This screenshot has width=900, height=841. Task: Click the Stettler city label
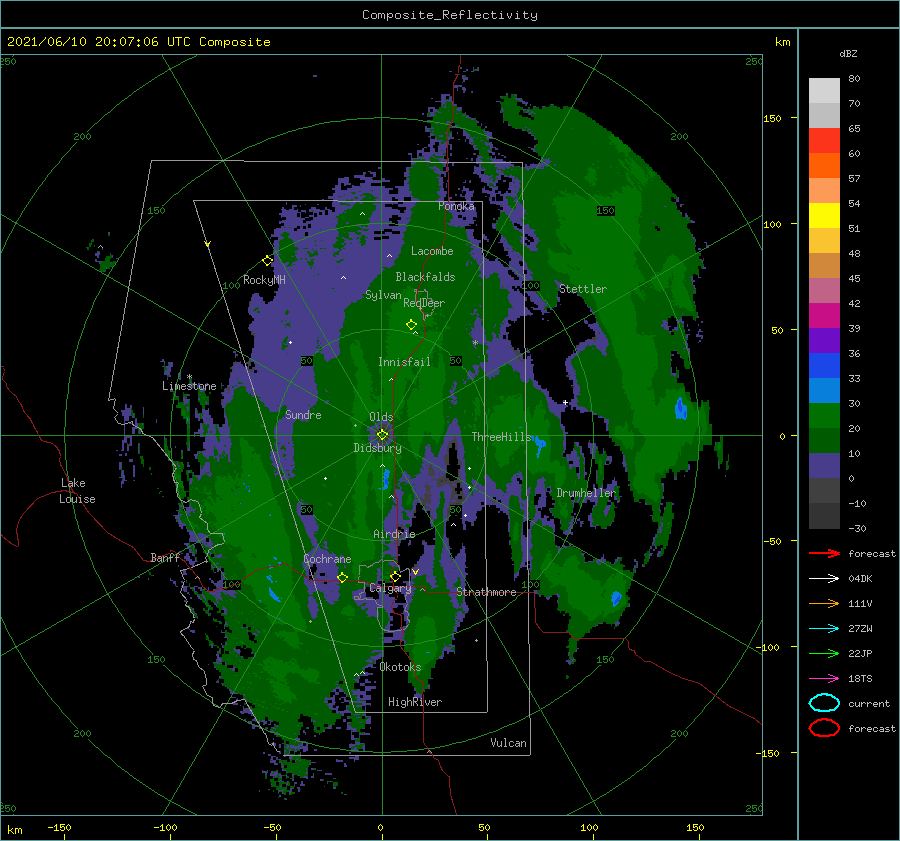click(583, 289)
